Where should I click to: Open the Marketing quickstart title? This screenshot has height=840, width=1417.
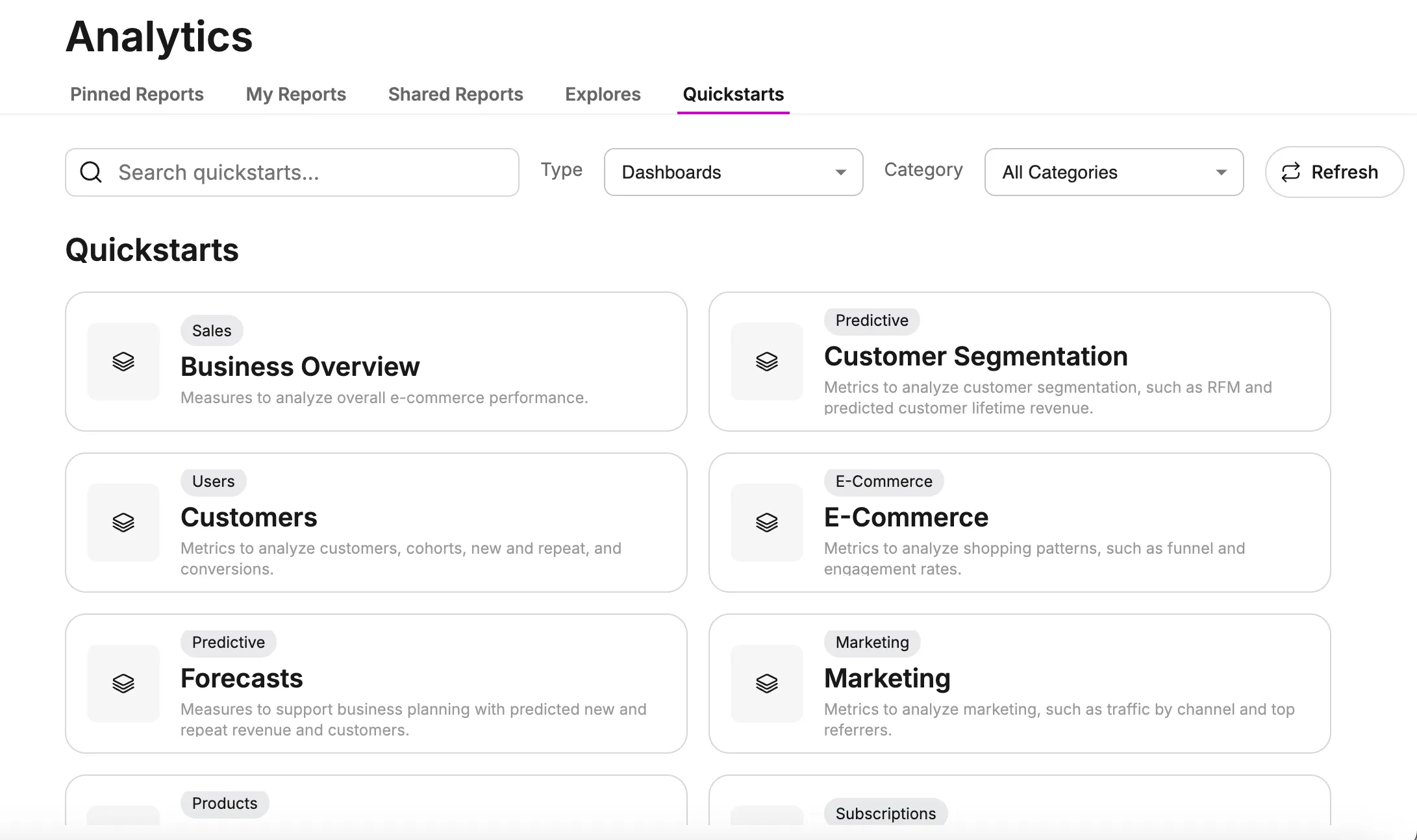pyautogui.click(x=887, y=678)
